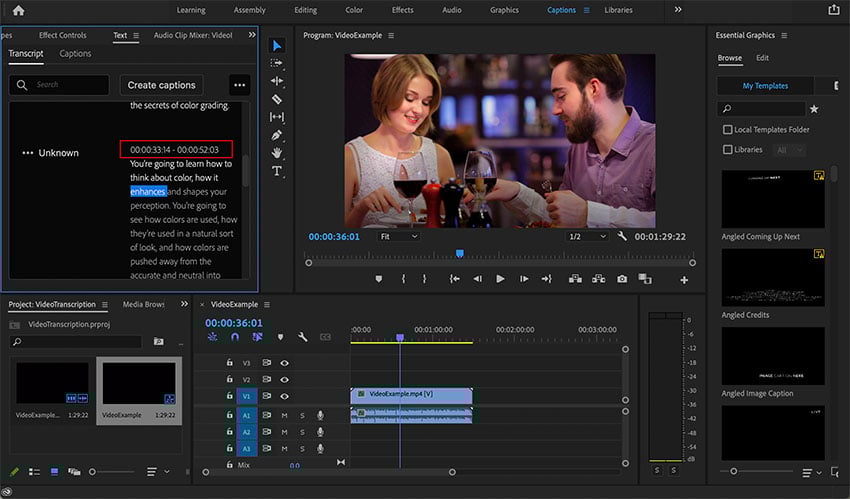Choose the Ripple Edit tool
Screen dimensions: 850x499
coord(277,81)
